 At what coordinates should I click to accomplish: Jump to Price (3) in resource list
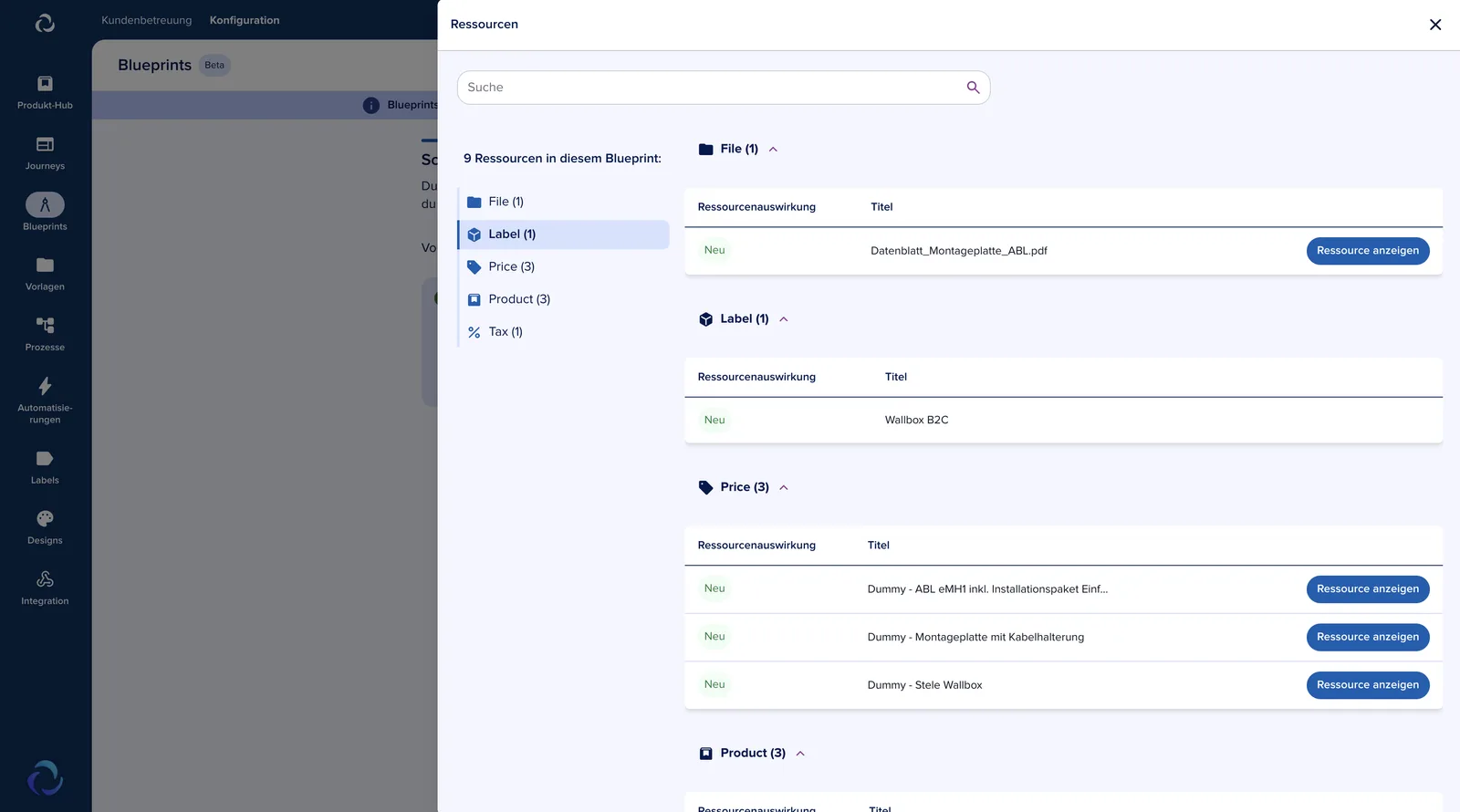564,266
